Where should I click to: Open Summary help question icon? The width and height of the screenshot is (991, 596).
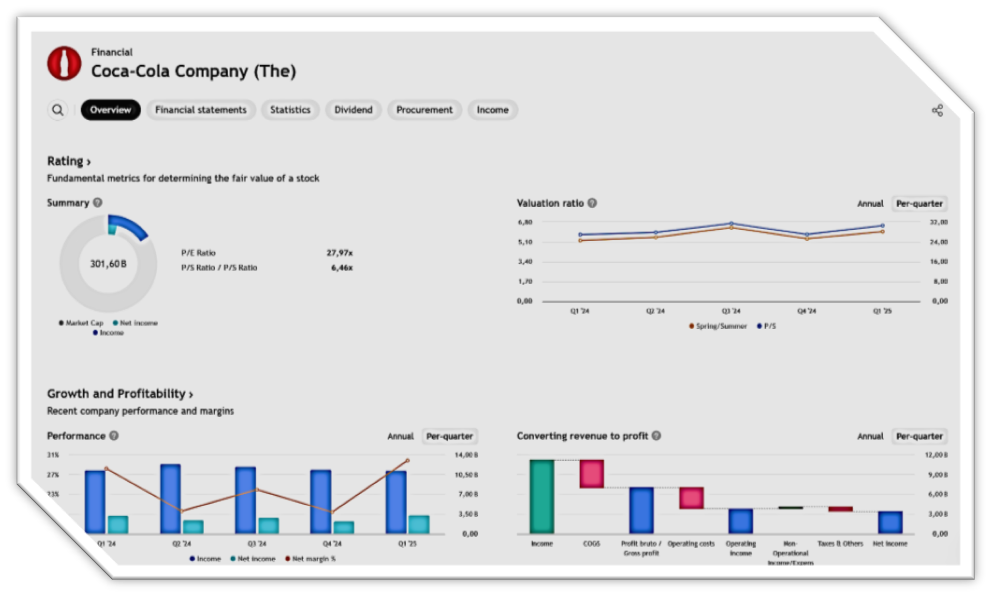click(97, 203)
